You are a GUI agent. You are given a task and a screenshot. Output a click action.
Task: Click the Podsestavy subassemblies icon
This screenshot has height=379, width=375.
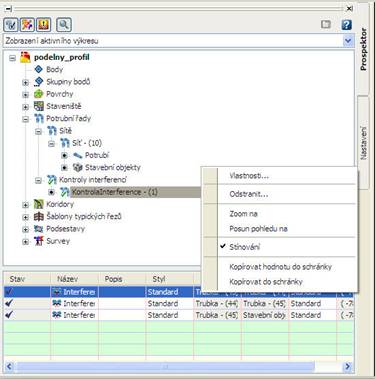[39, 229]
